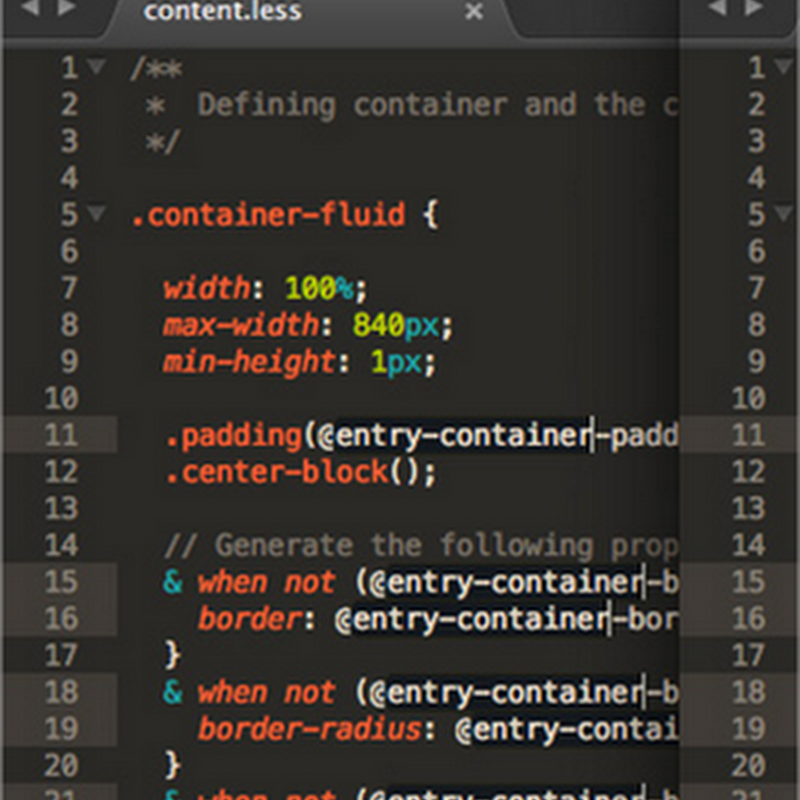
Task: Click the min-height property name
Action: point(250,362)
